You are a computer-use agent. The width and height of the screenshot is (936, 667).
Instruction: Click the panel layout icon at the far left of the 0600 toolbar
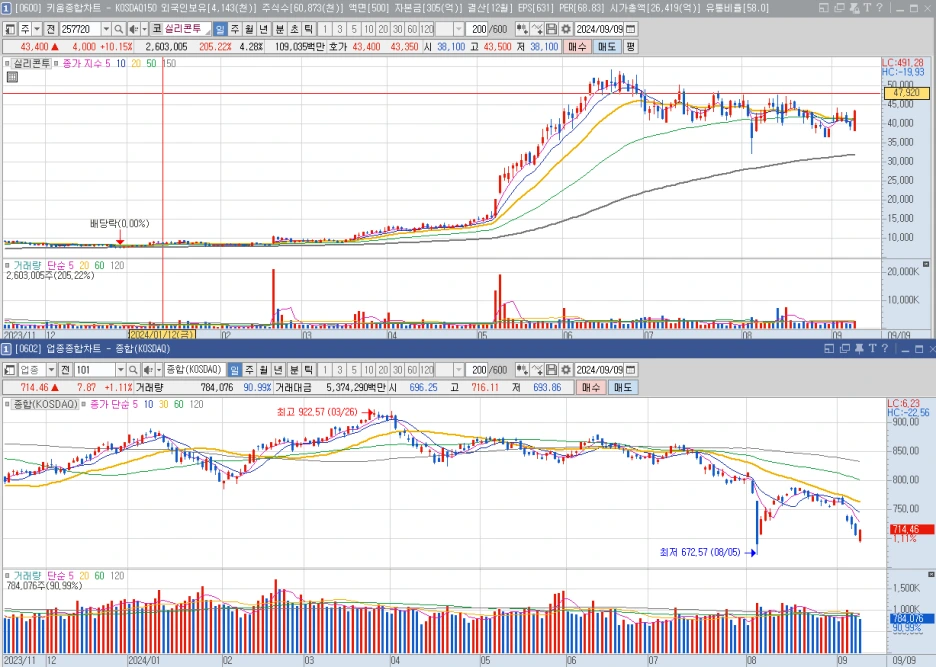[10, 29]
